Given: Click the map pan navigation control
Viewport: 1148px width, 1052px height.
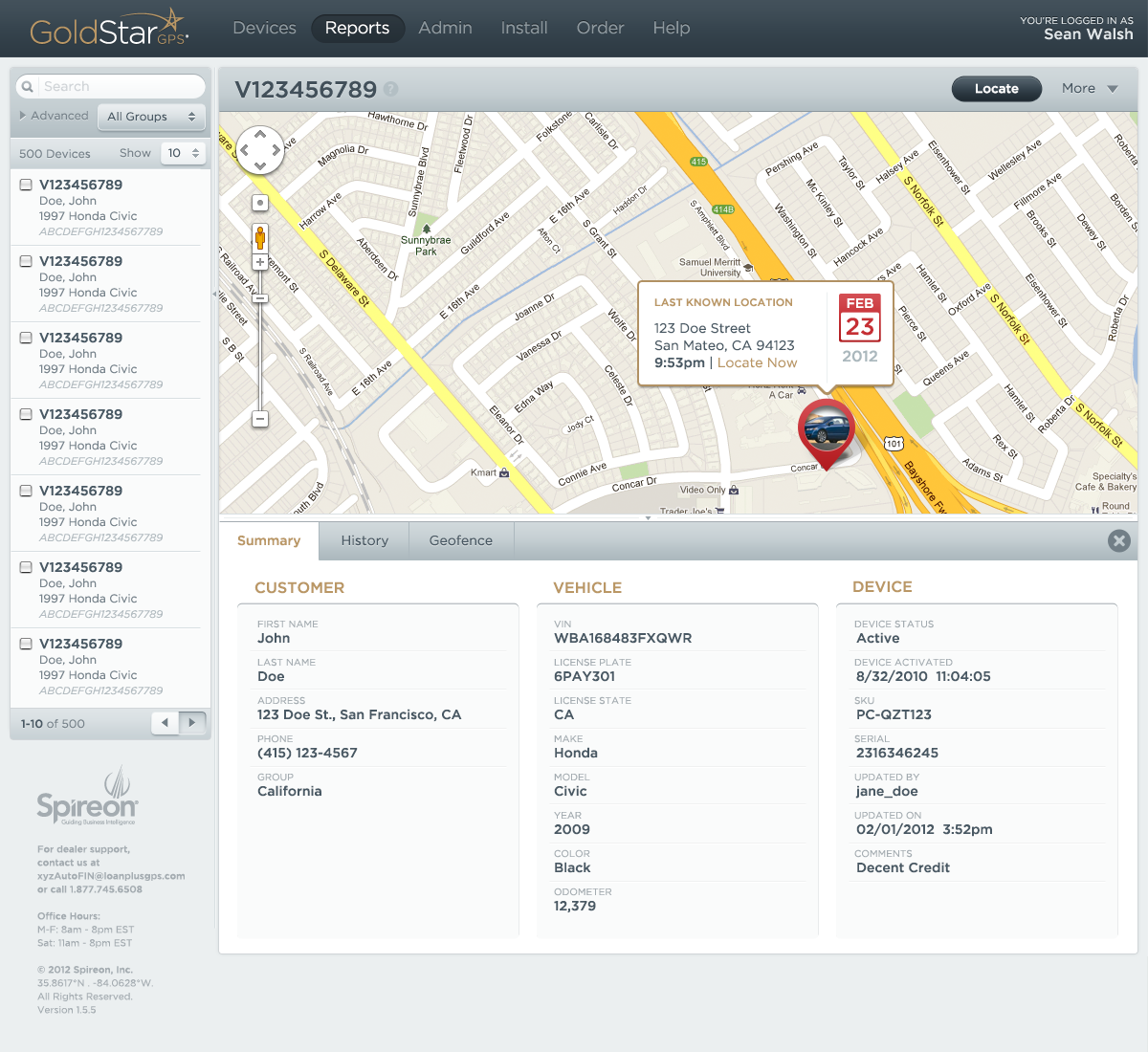Looking at the screenshot, I should pyautogui.click(x=260, y=150).
